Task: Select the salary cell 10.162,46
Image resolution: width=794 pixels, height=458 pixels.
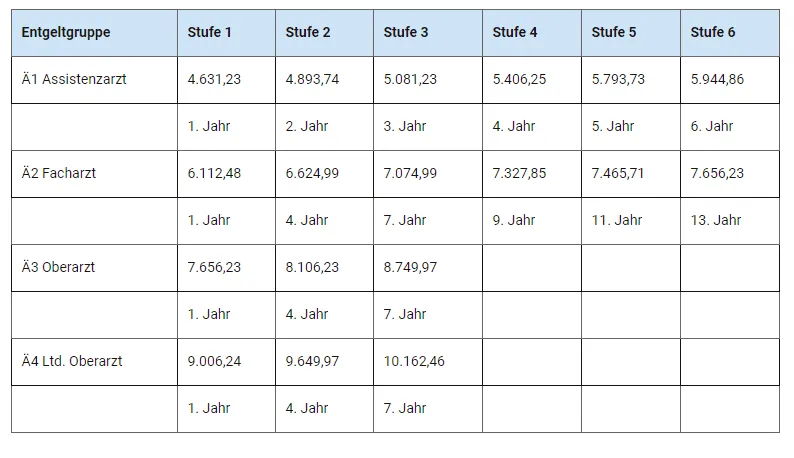Action: coord(414,361)
